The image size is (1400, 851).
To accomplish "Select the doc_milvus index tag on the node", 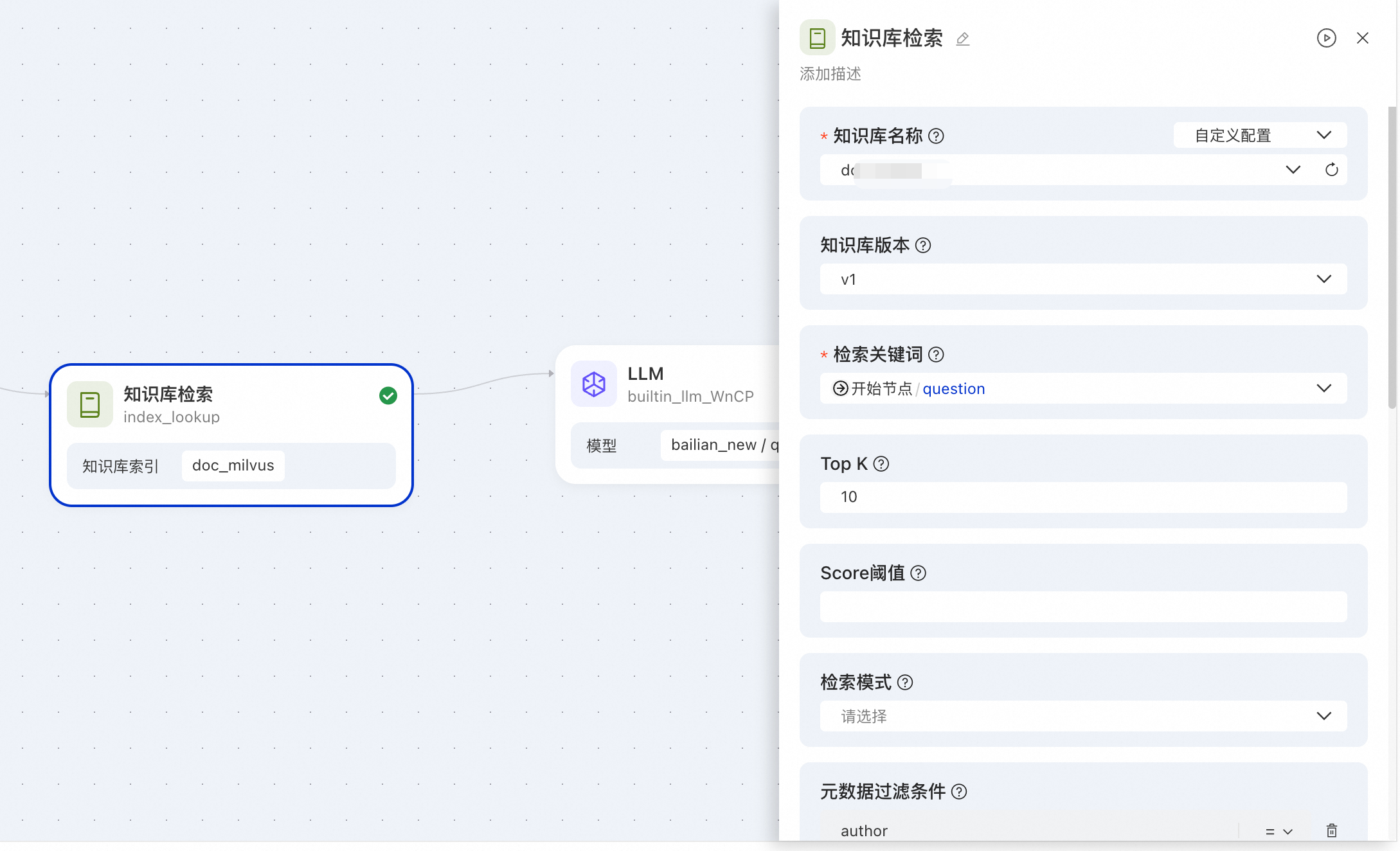I will pyautogui.click(x=233, y=465).
